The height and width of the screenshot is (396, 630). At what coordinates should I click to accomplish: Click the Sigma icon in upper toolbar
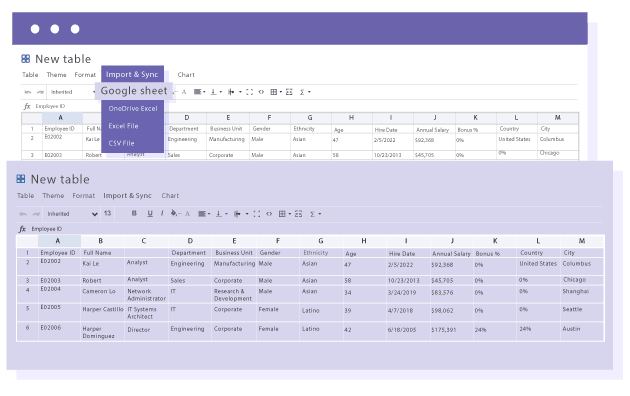pos(302,92)
